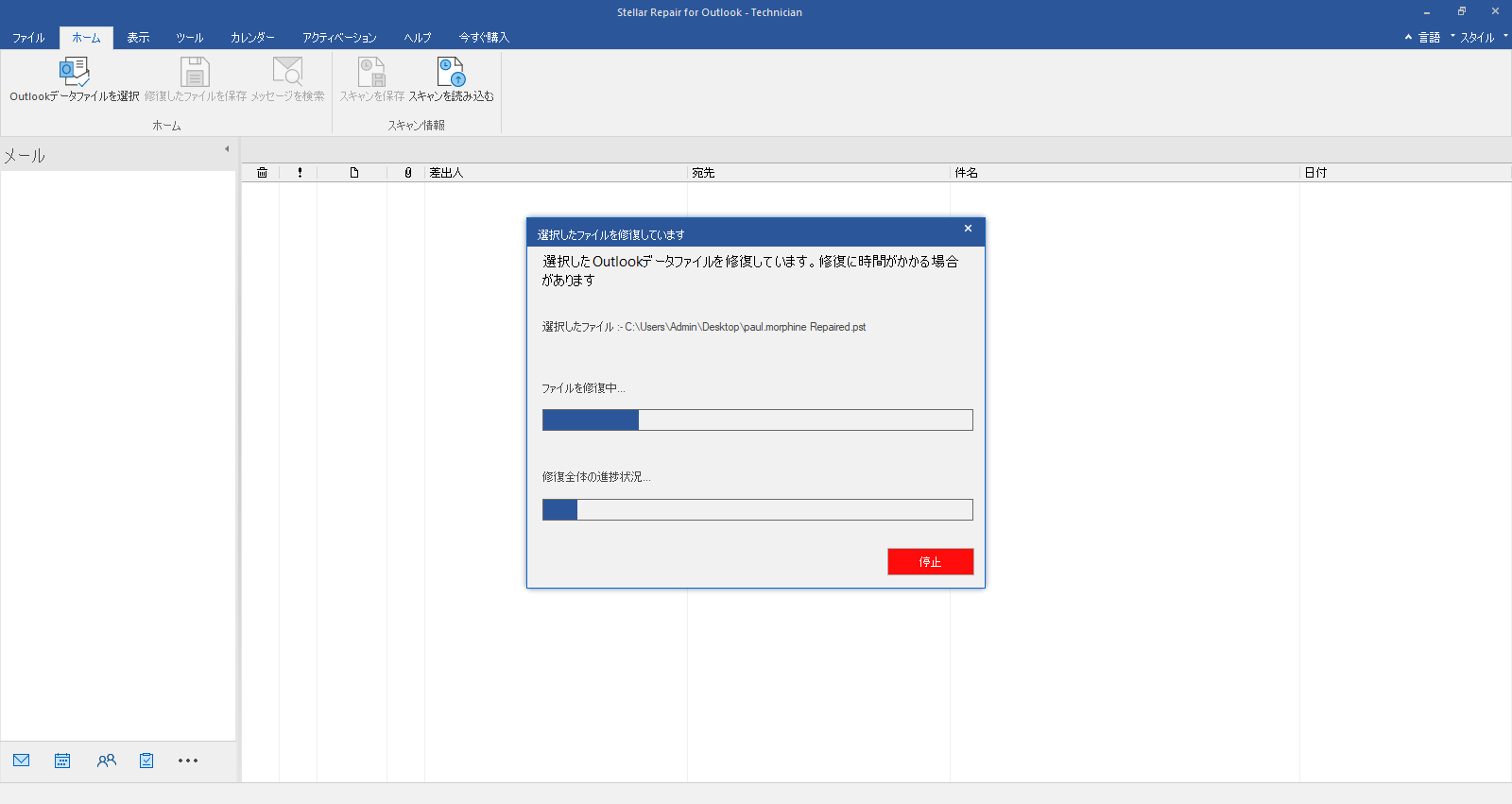Sort by 宛先 column header
The image size is (1512, 804).
pyautogui.click(x=818, y=173)
